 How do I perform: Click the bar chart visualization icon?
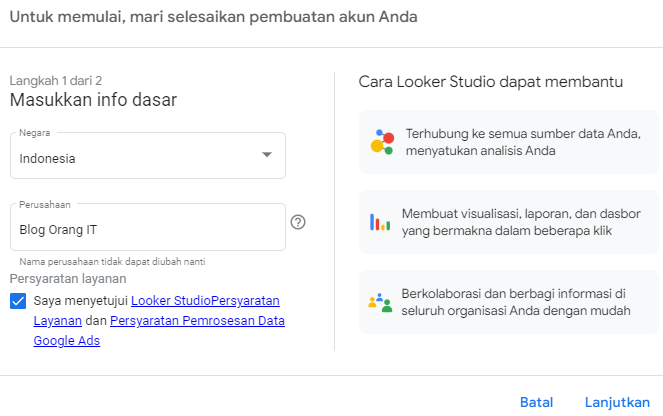380,222
